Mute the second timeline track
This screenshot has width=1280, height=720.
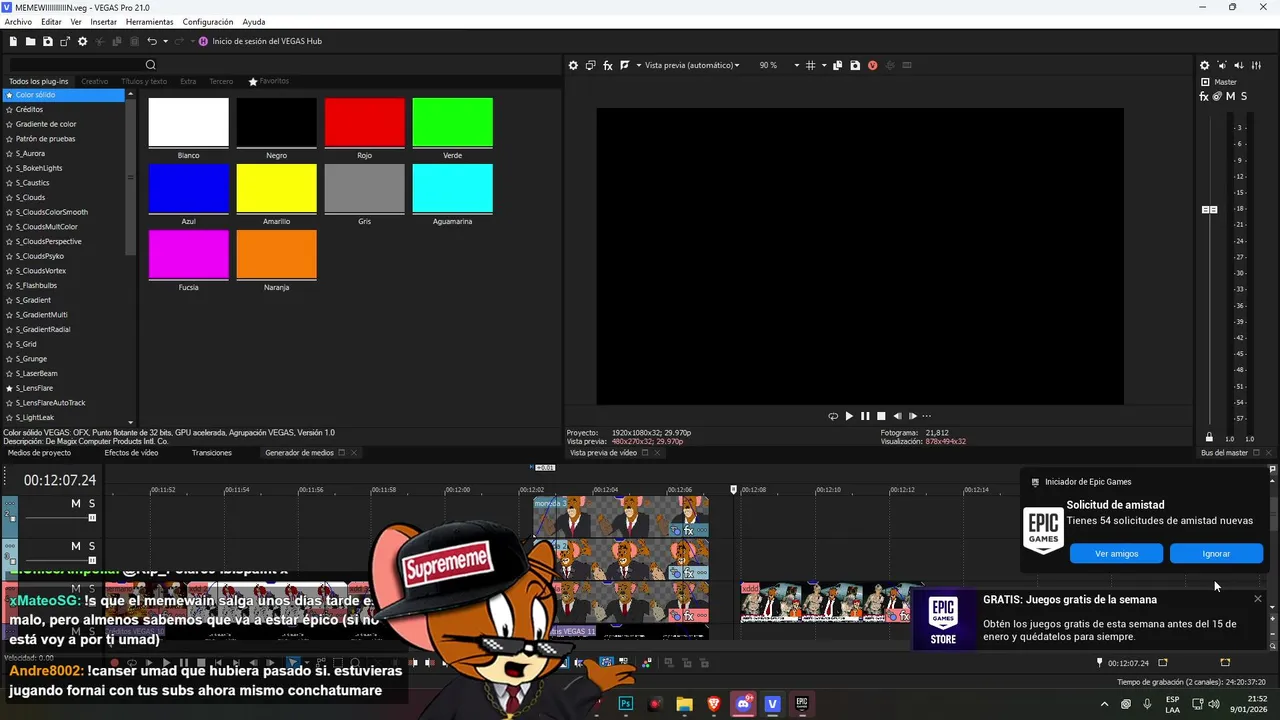[x=75, y=546]
